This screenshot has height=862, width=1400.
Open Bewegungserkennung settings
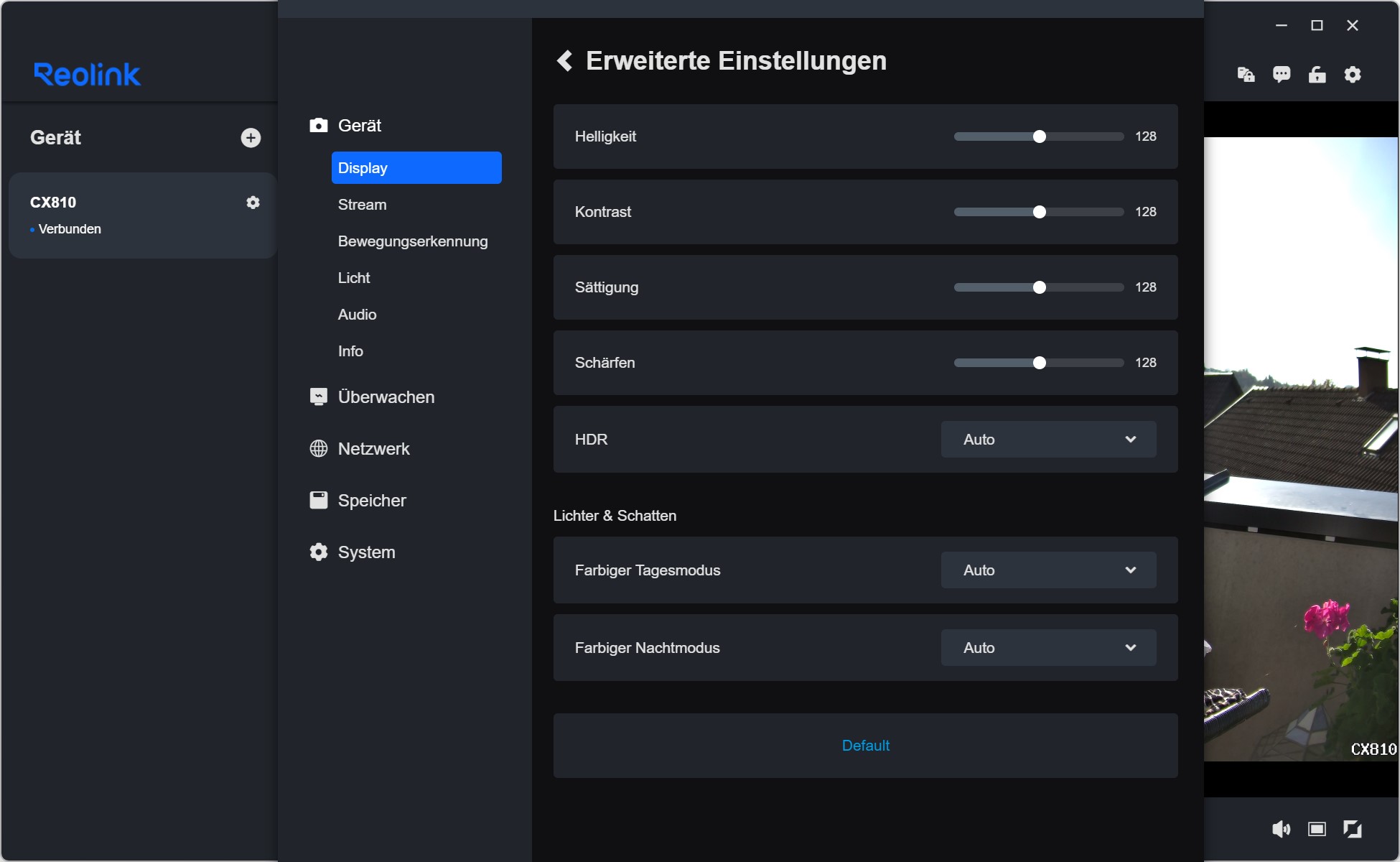click(x=412, y=241)
